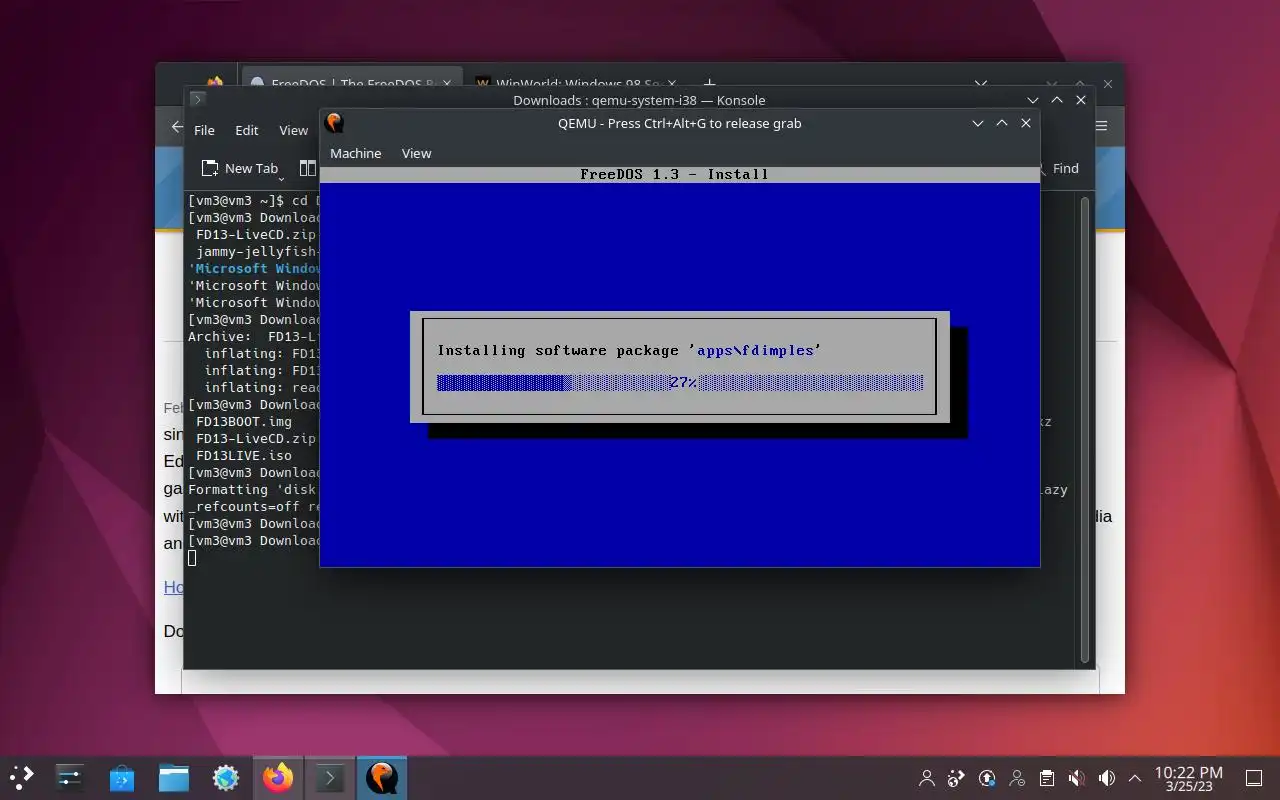Click New Tab in Konsole toolbar
This screenshot has height=800, width=1280.
(239, 168)
